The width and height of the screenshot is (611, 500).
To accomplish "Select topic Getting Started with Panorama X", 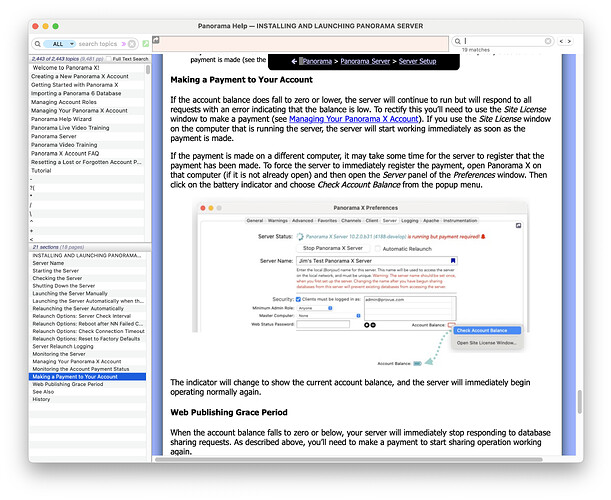I will pos(87,85).
